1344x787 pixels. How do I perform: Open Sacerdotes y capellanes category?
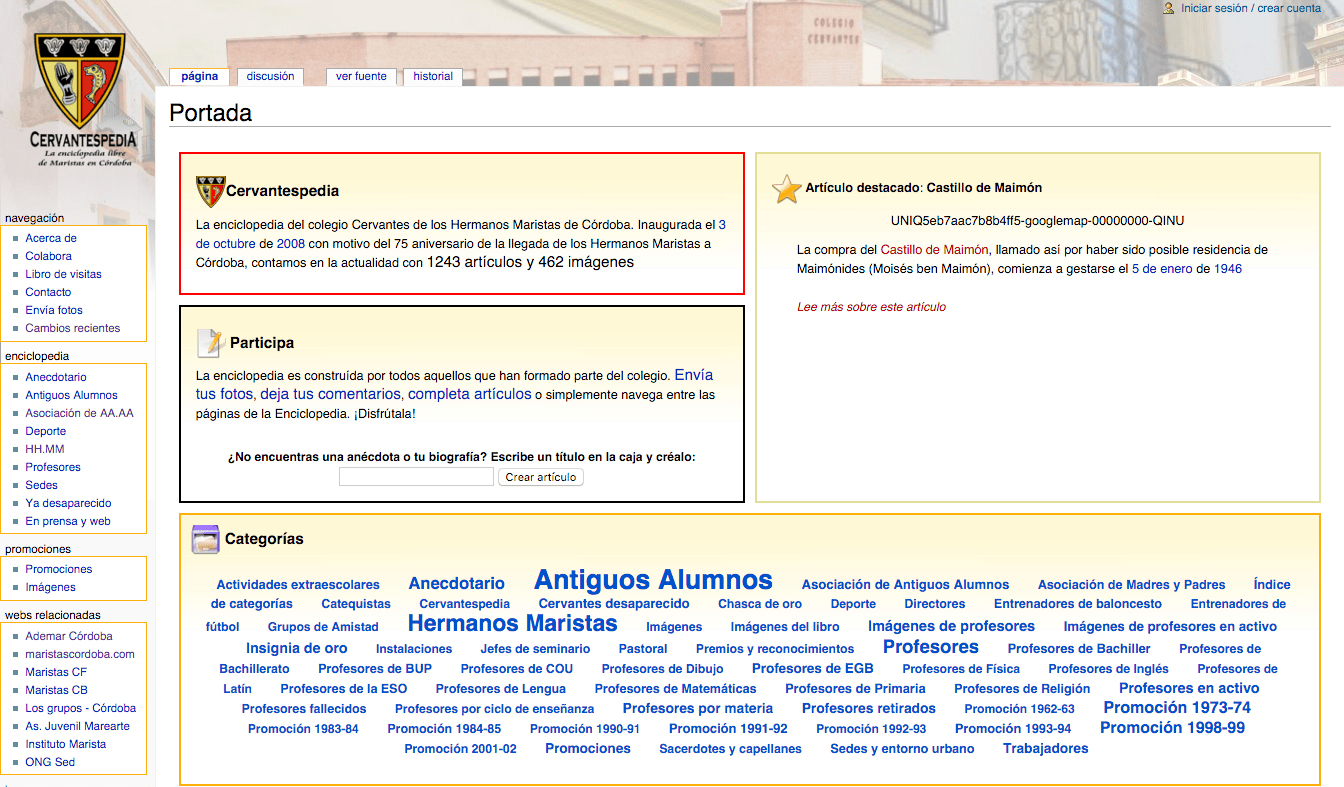730,749
